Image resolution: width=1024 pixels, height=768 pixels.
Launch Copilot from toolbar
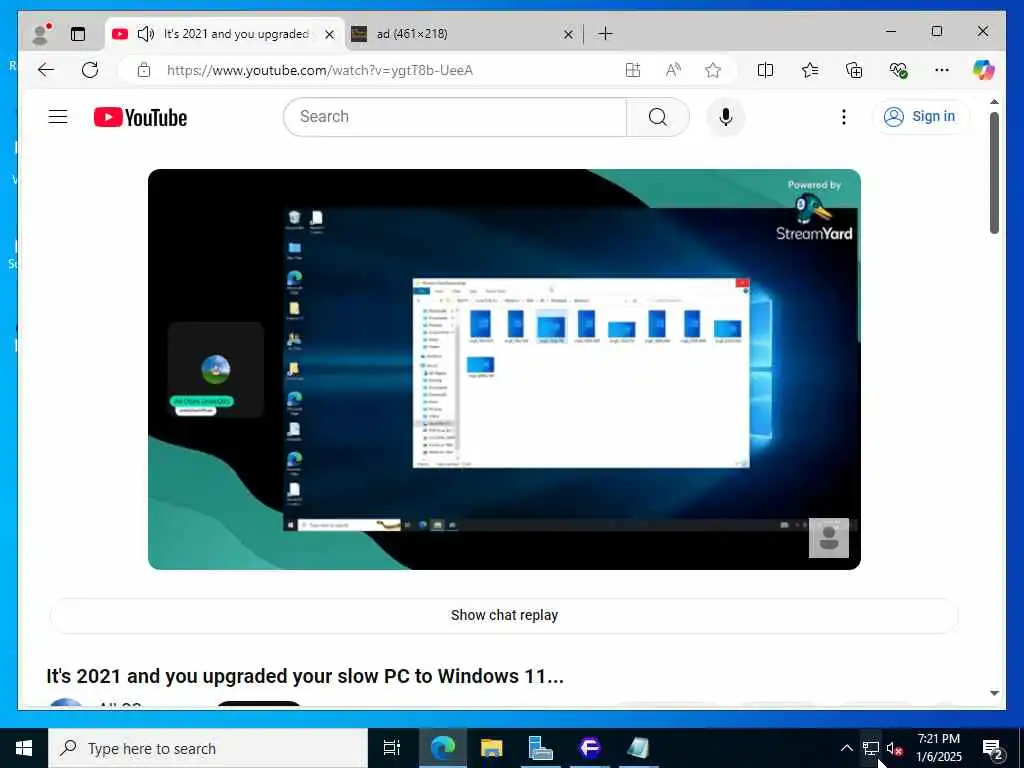point(984,70)
